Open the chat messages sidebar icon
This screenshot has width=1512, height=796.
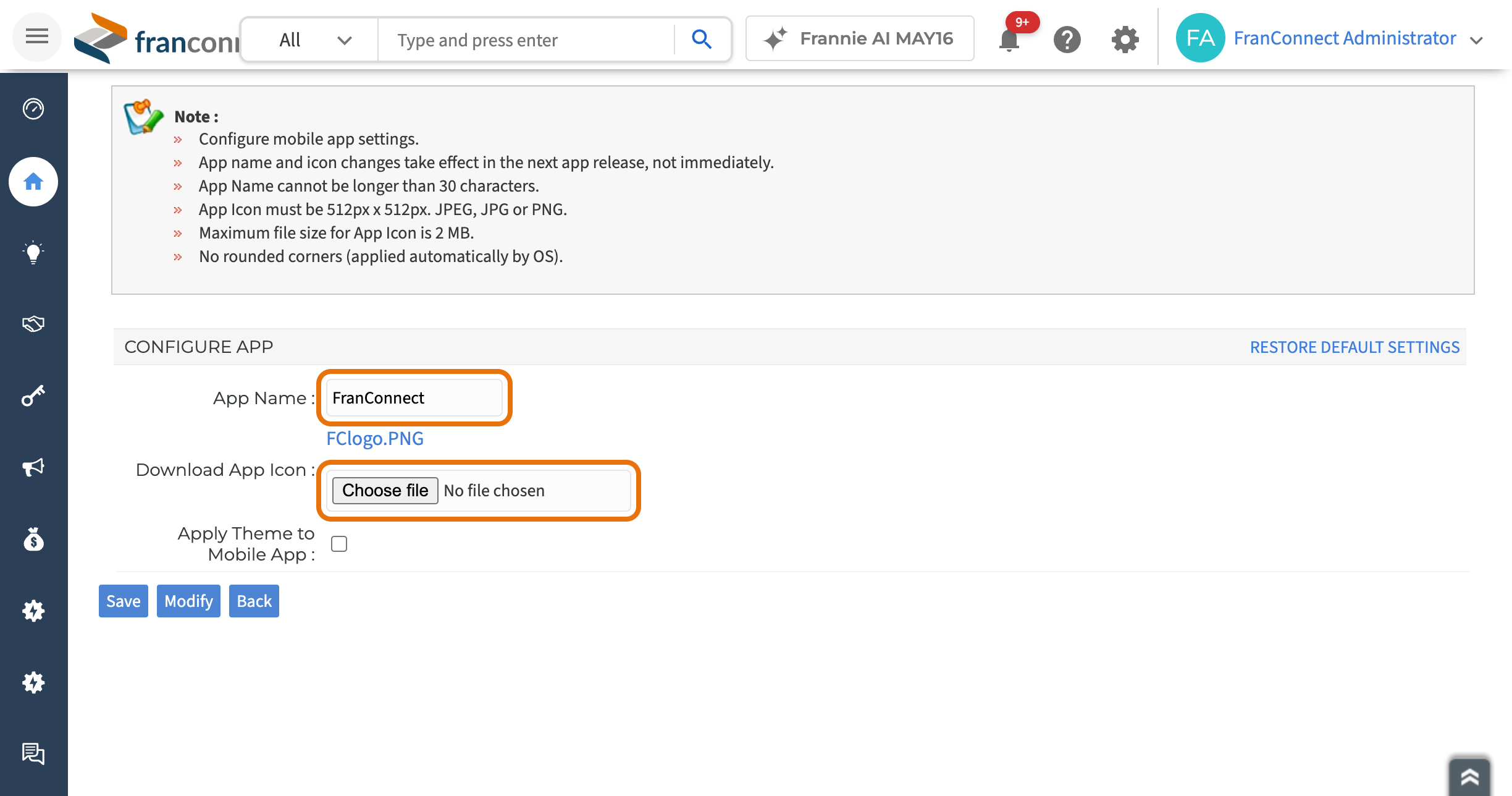click(33, 754)
